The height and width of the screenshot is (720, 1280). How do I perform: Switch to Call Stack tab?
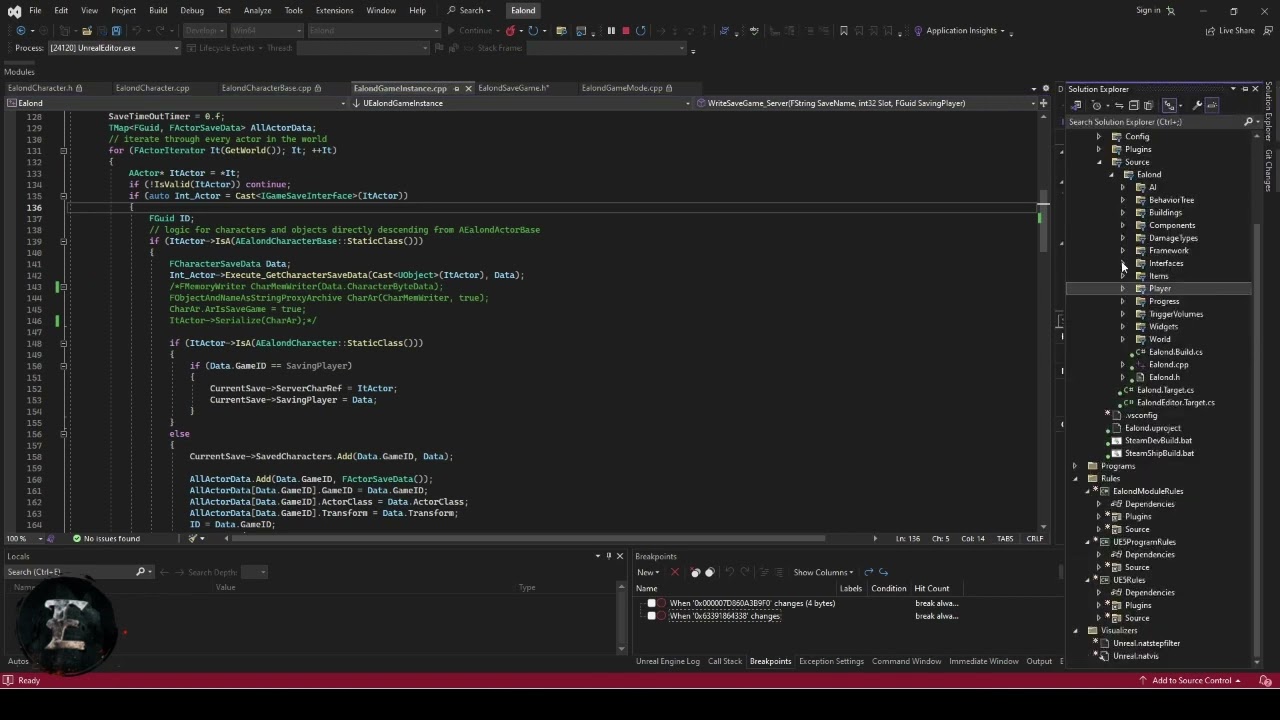tap(725, 661)
